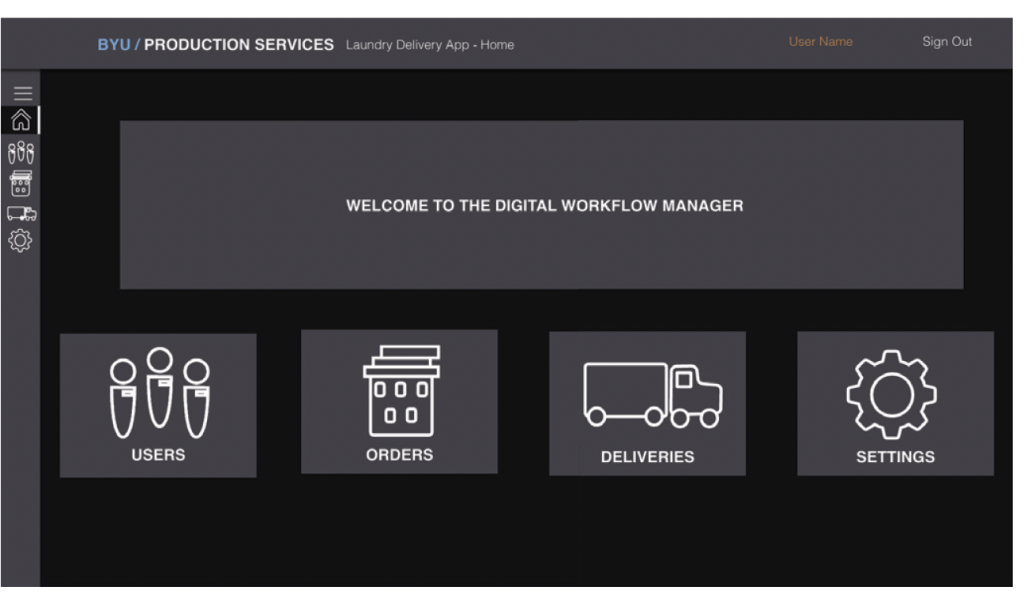Image resolution: width=1024 pixels, height=613 pixels.
Task: Click the laundry basket icon on the Orders tile
Action: tap(400, 391)
